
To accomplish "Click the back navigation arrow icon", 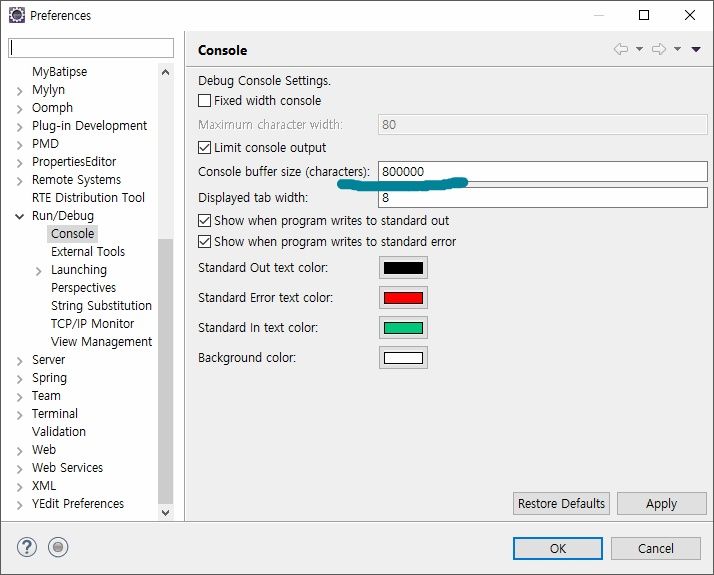I will (621, 49).
